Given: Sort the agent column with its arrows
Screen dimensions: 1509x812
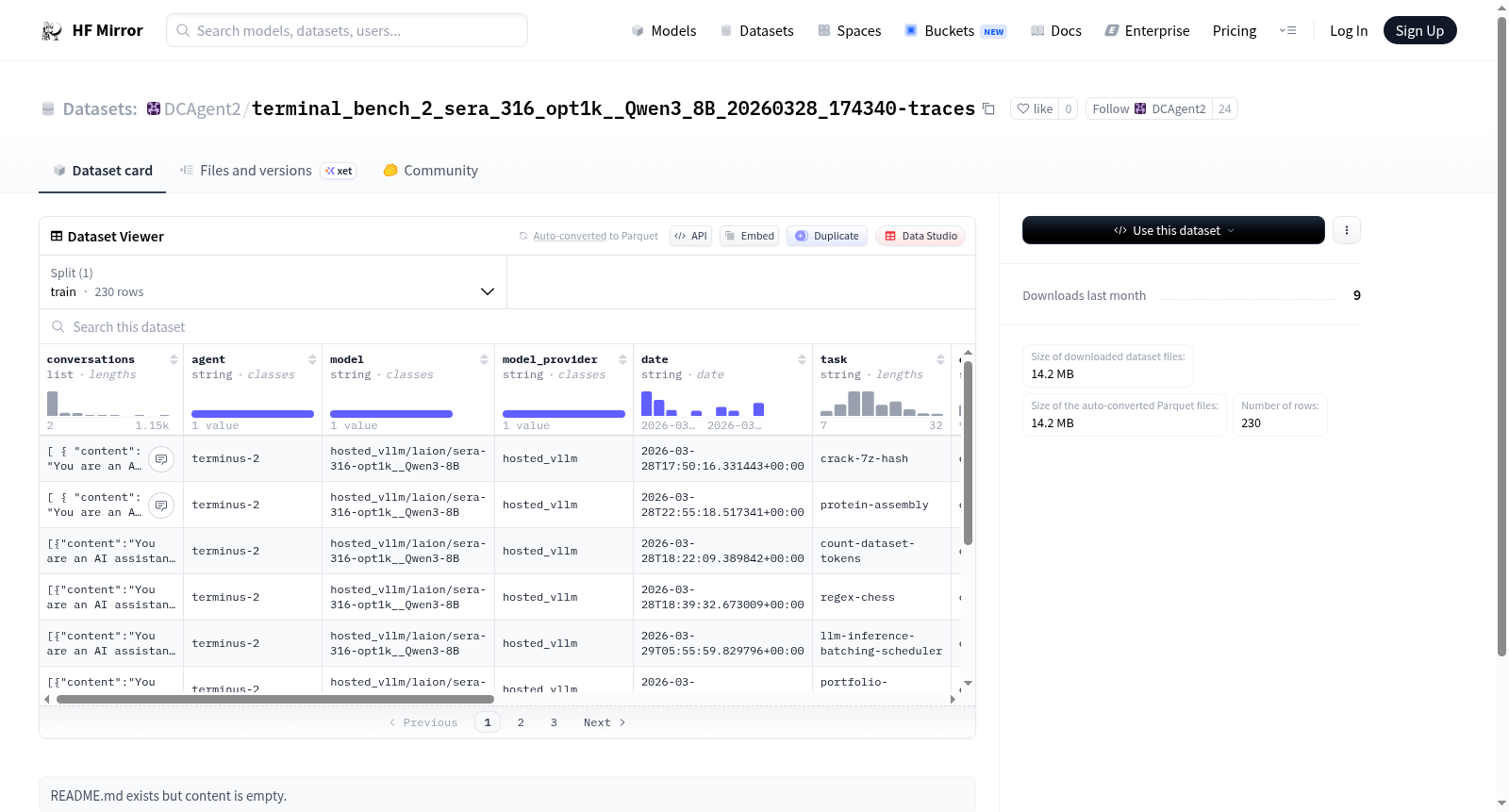Looking at the screenshot, I should (312, 359).
